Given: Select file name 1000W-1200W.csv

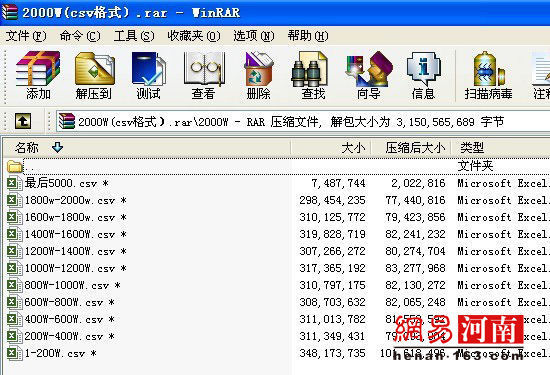Looking at the screenshot, I should [75, 268].
